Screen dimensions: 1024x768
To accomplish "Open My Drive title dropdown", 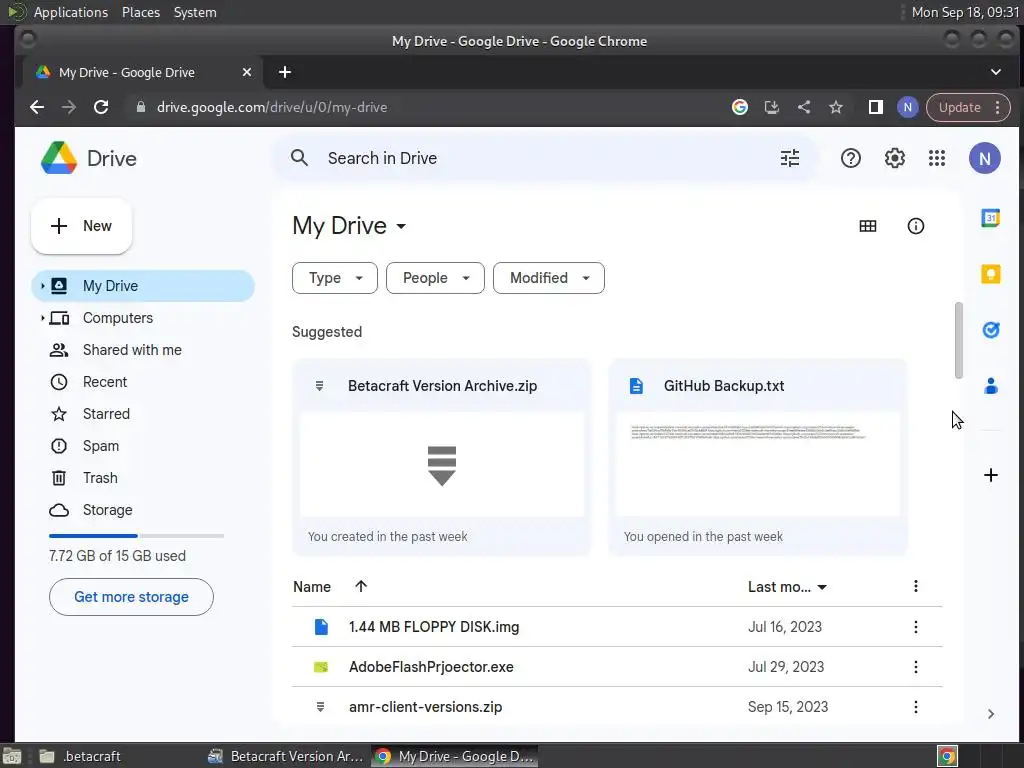I will pos(349,226).
